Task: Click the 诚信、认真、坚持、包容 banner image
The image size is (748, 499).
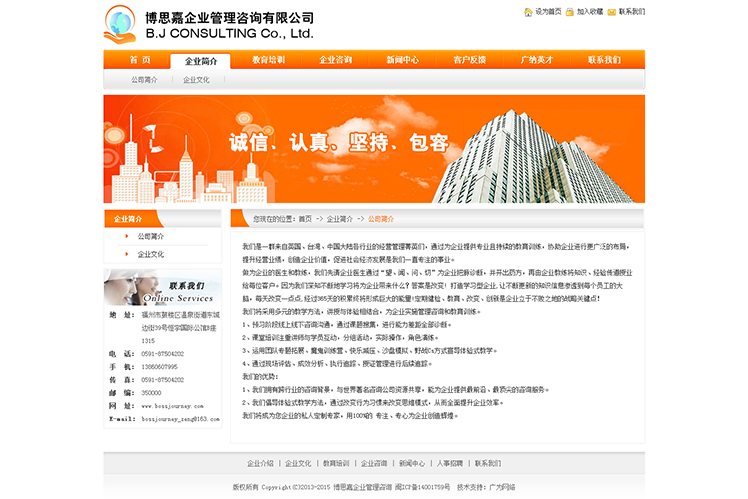Action: (x=372, y=148)
